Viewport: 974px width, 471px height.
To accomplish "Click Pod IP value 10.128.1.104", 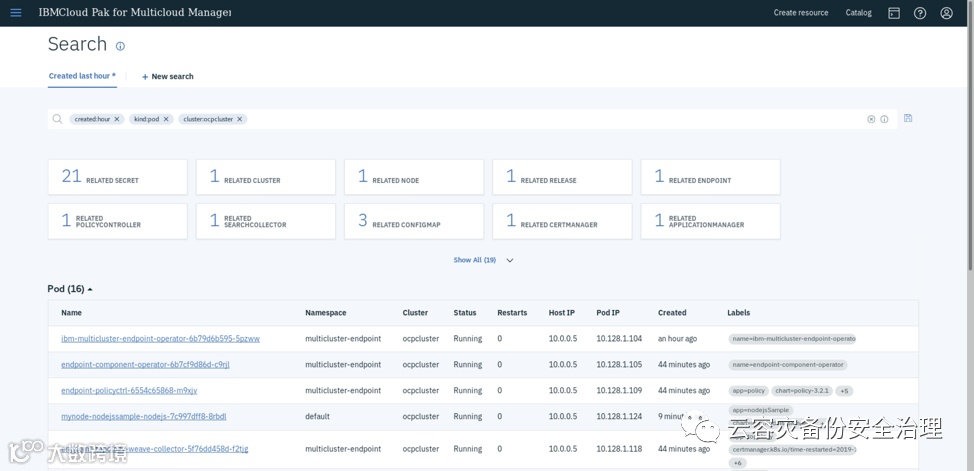I will [x=619, y=339].
